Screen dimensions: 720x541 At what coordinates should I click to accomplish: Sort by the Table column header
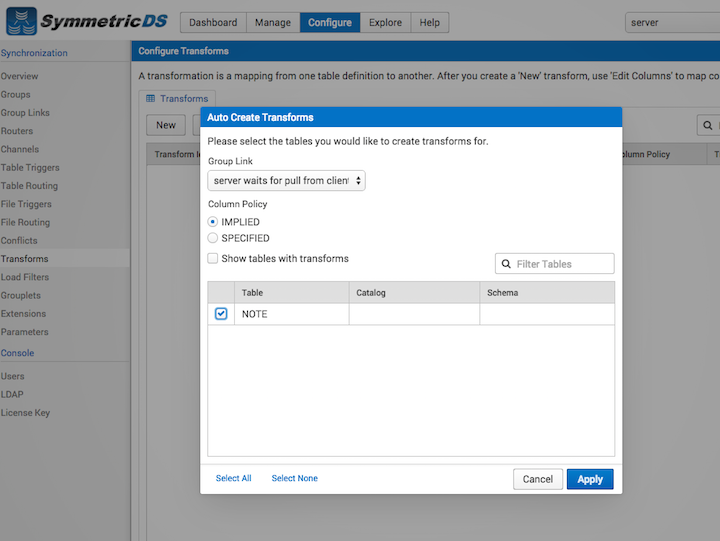coord(292,293)
